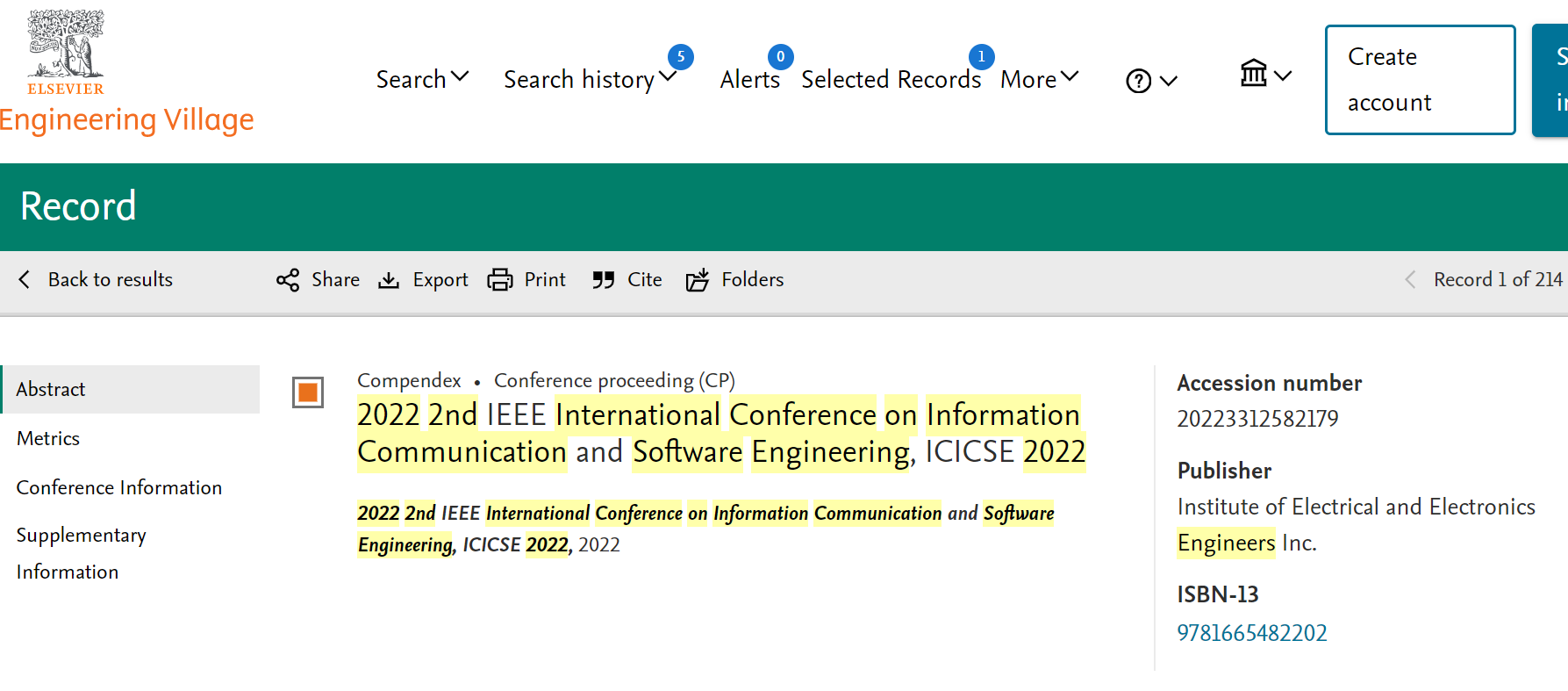This screenshot has width=1568, height=691.
Task: Click the back arrow chevron icon
Action: point(25,279)
